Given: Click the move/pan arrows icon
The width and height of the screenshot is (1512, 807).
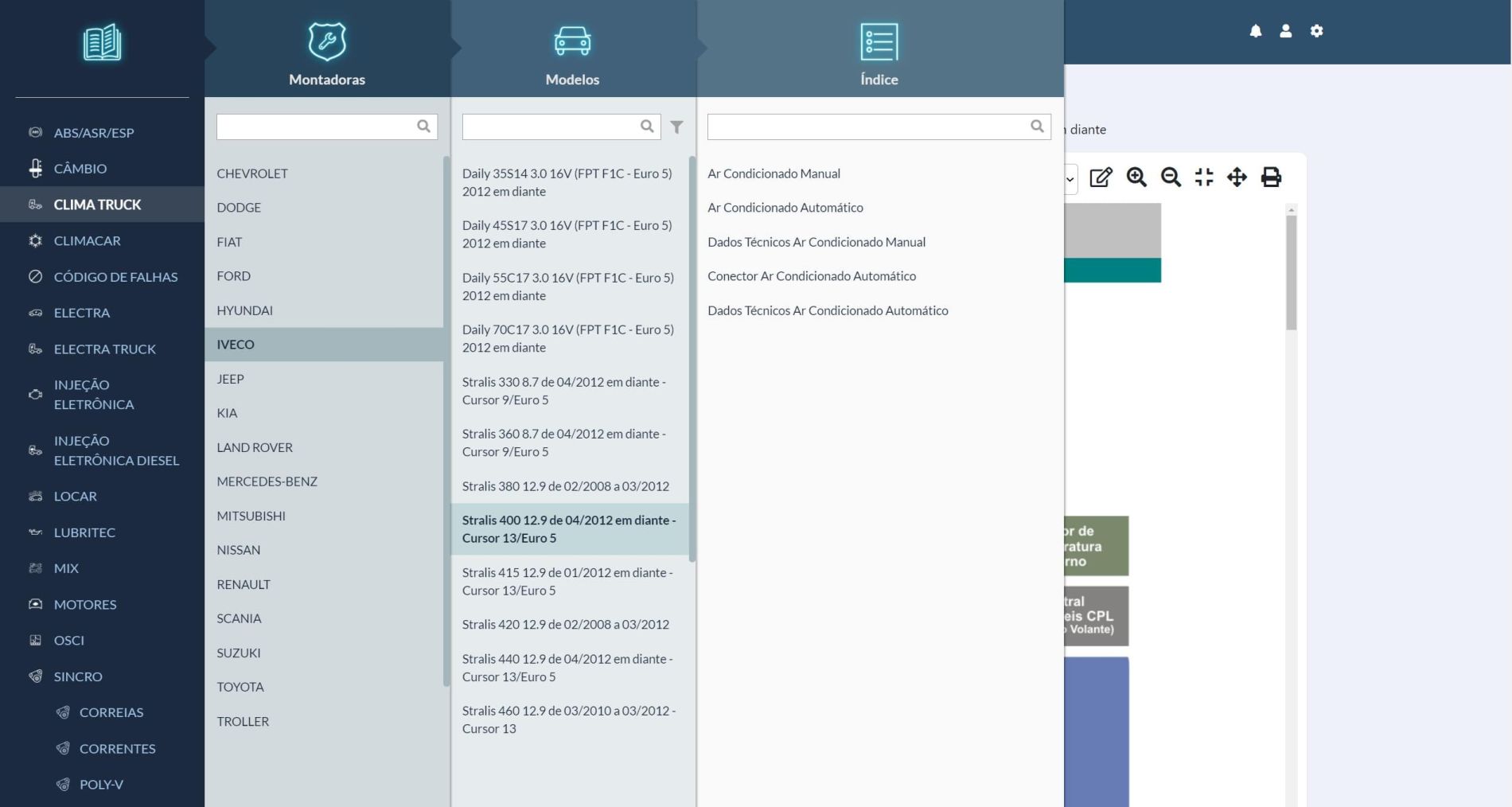Looking at the screenshot, I should tap(1237, 177).
